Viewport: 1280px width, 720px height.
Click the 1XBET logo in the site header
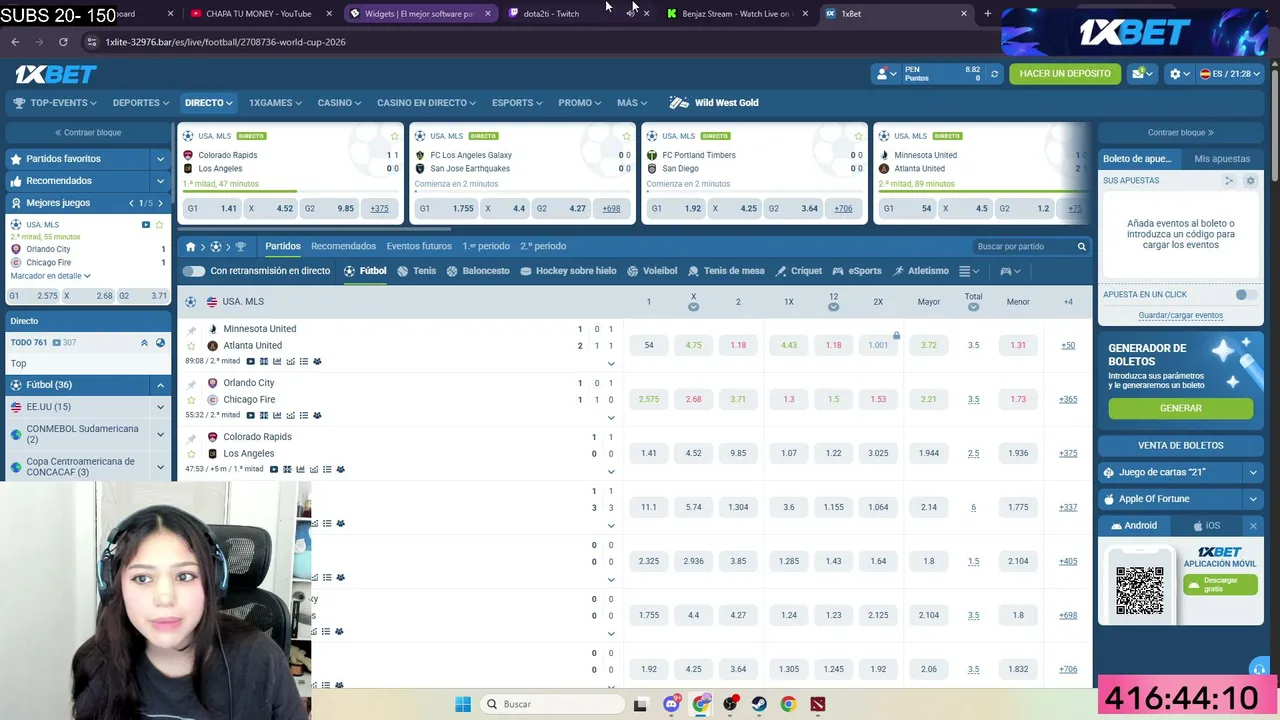56,74
